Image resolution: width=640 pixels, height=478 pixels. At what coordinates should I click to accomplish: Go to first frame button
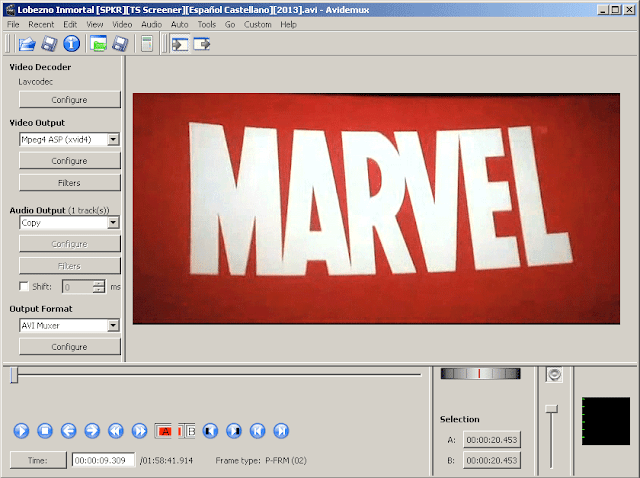[x=258, y=431]
